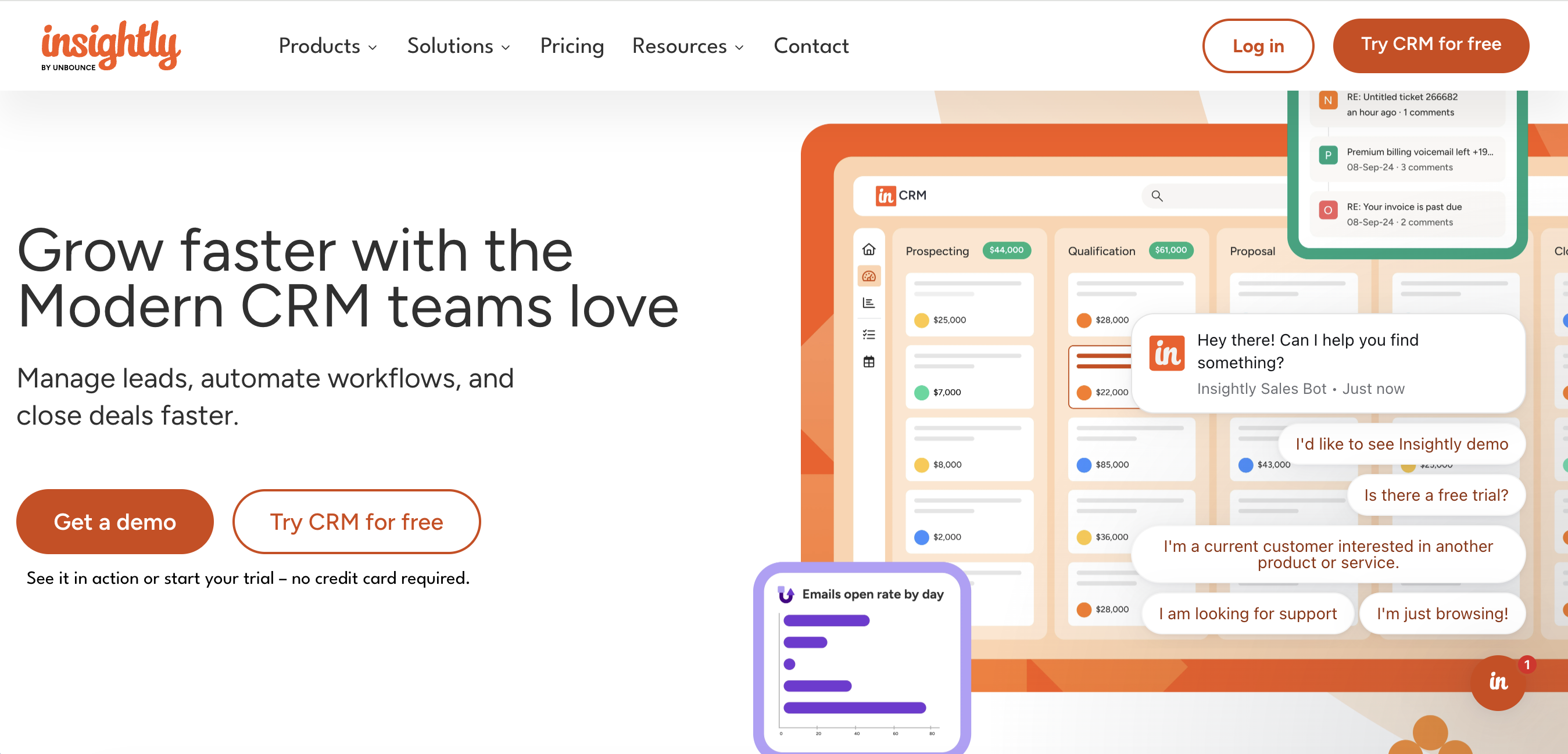Click the O avatar on invoice past due
Screen dimensions: 1568x754
point(1327,210)
